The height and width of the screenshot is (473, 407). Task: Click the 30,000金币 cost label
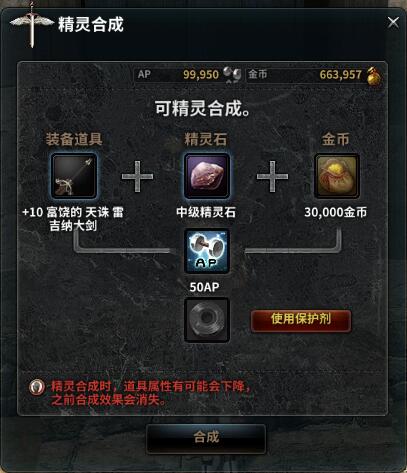[336, 212]
